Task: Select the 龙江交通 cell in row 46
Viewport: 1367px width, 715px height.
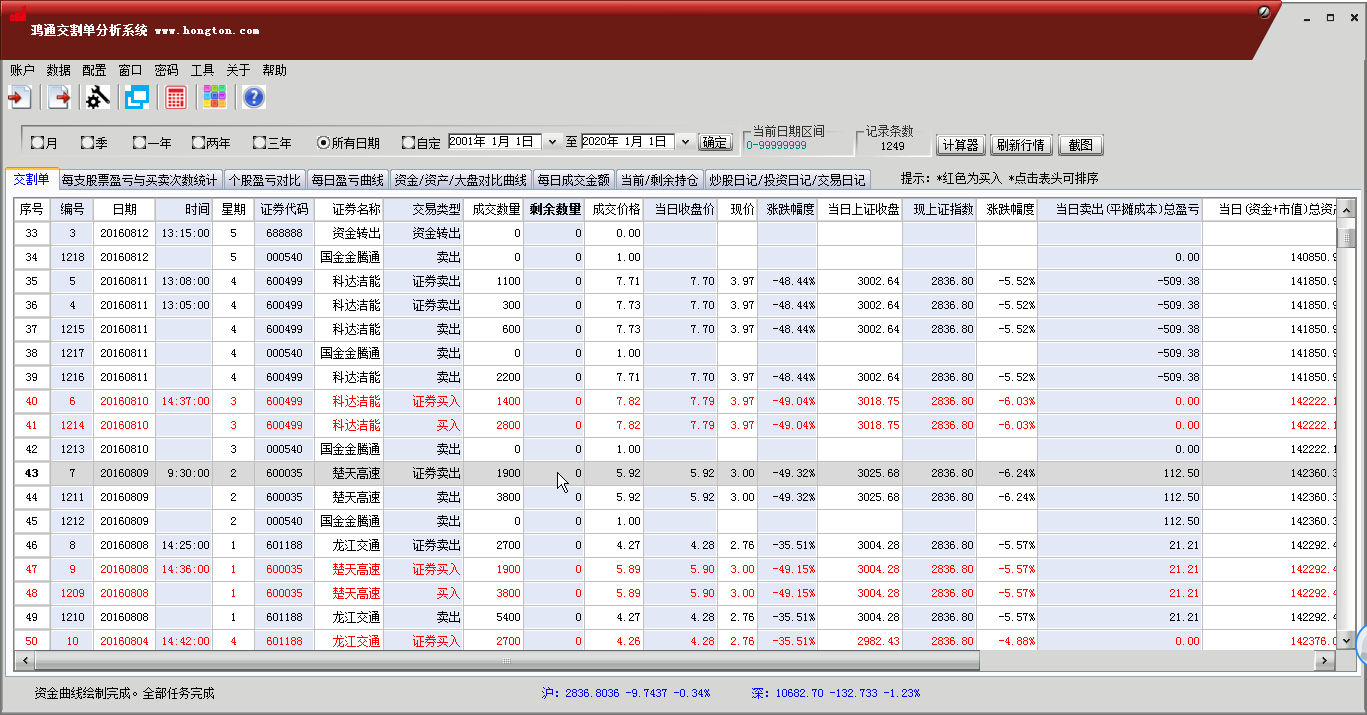Action: click(x=349, y=545)
